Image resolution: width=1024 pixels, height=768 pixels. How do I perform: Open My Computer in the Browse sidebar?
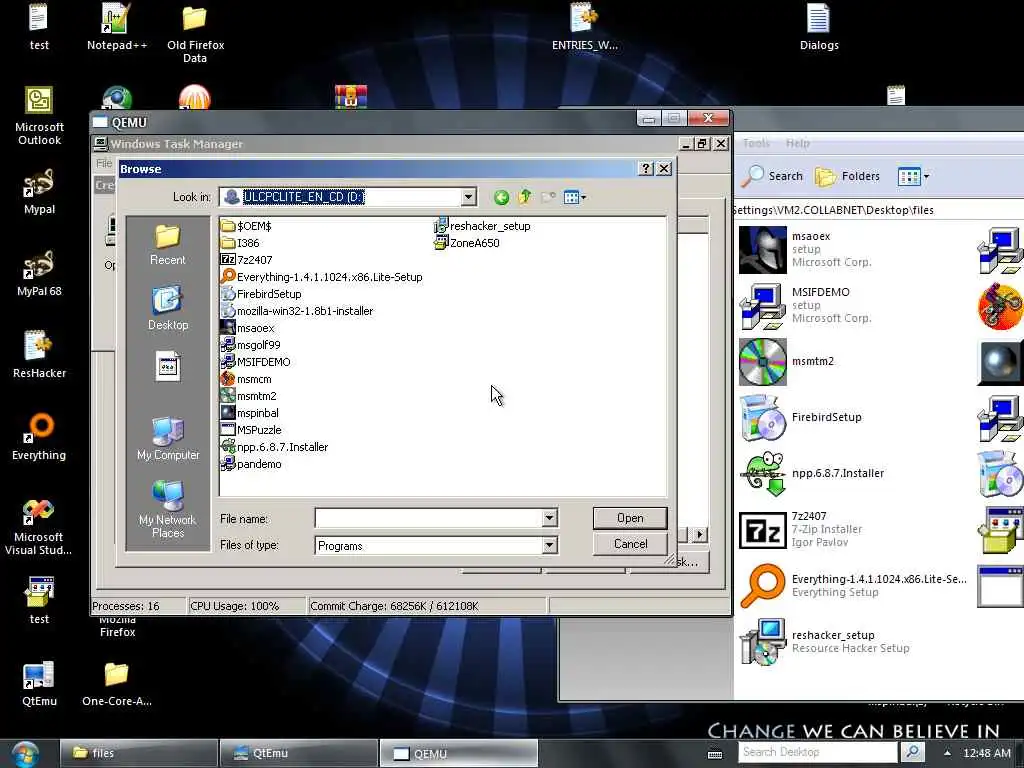click(x=168, y=438)
